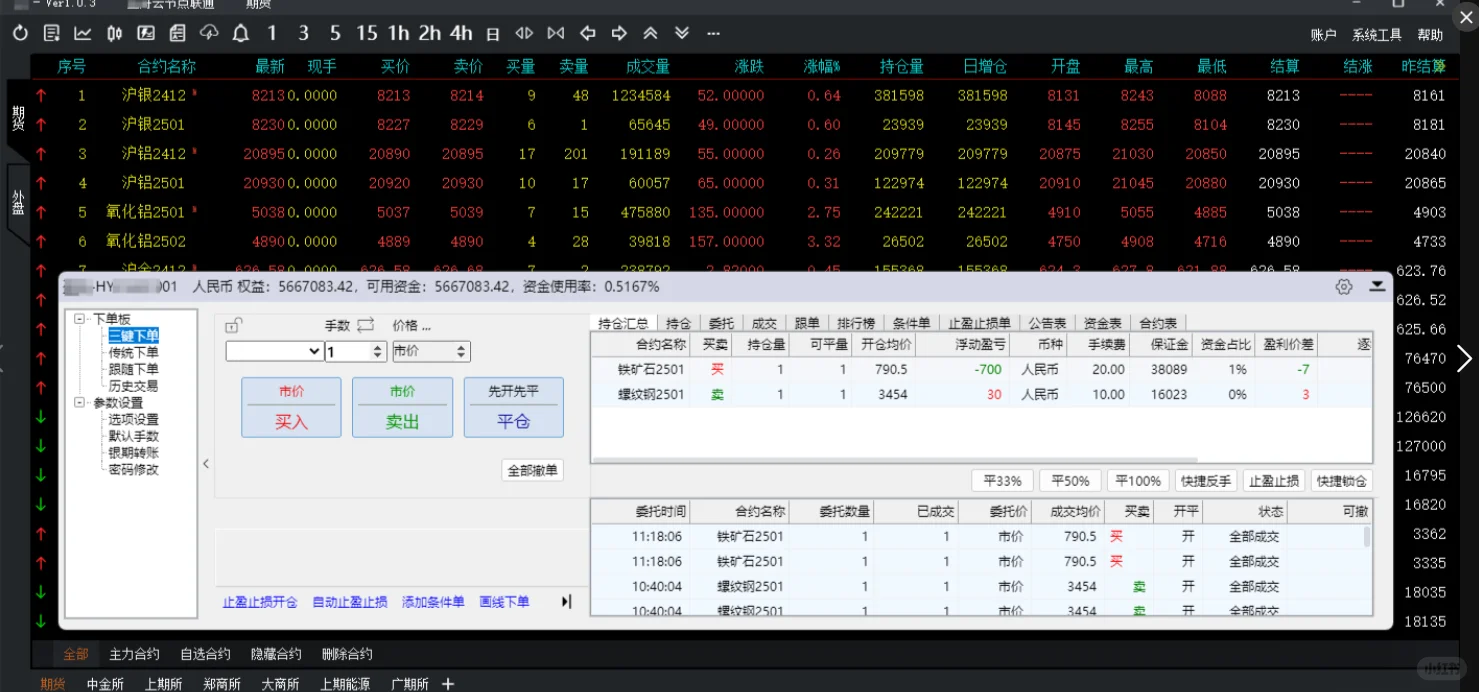Click the 快捷反手 button
Image resolution: width=1479 pixels, height=692 pixels.
[1206, 481]
